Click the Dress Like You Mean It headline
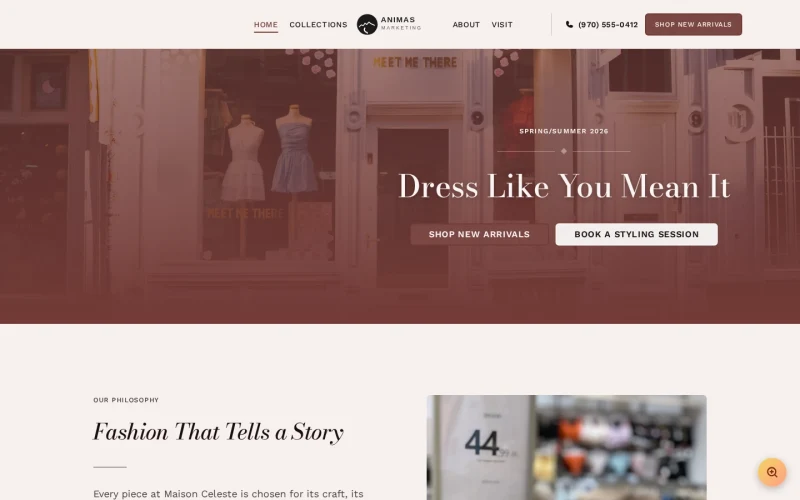Viewport: 800px width, 500px height. pos(564,186)
